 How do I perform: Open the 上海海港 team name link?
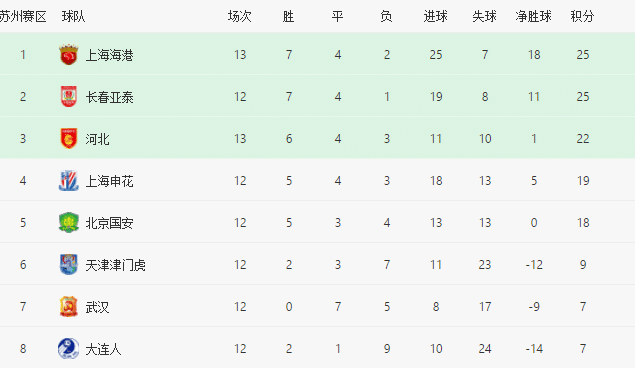(109, 55)
